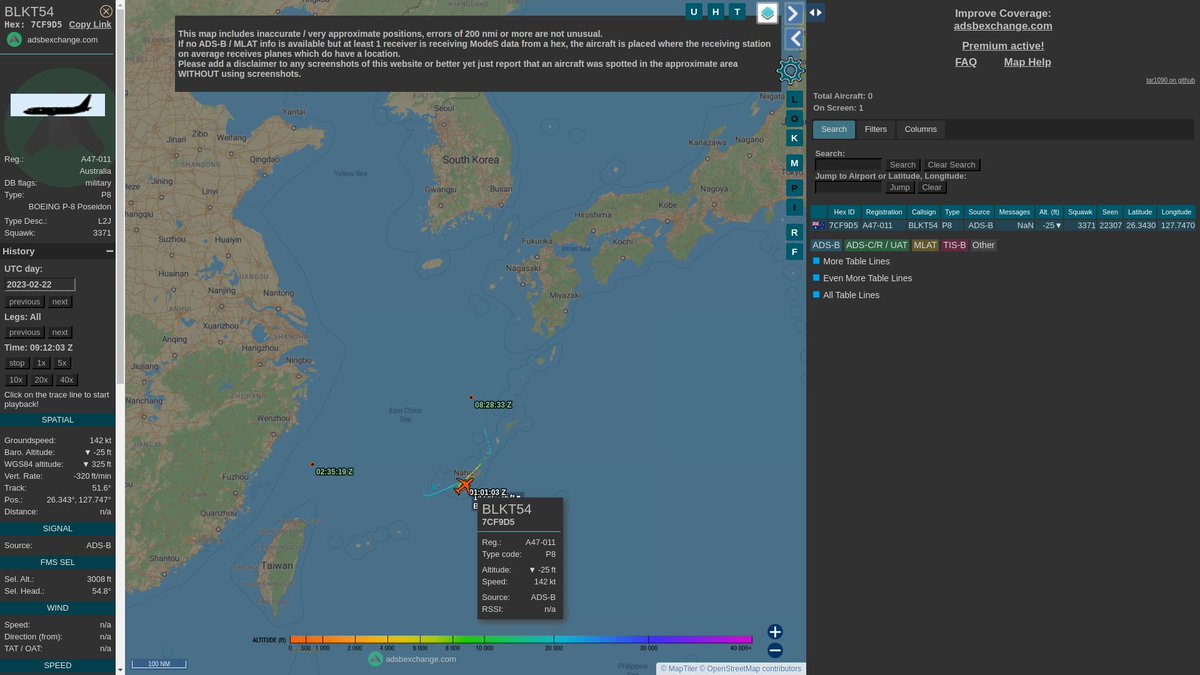This screenshot has height=675, width=1200.
Task: Switch to the Search tab
Action: (834, 129)
